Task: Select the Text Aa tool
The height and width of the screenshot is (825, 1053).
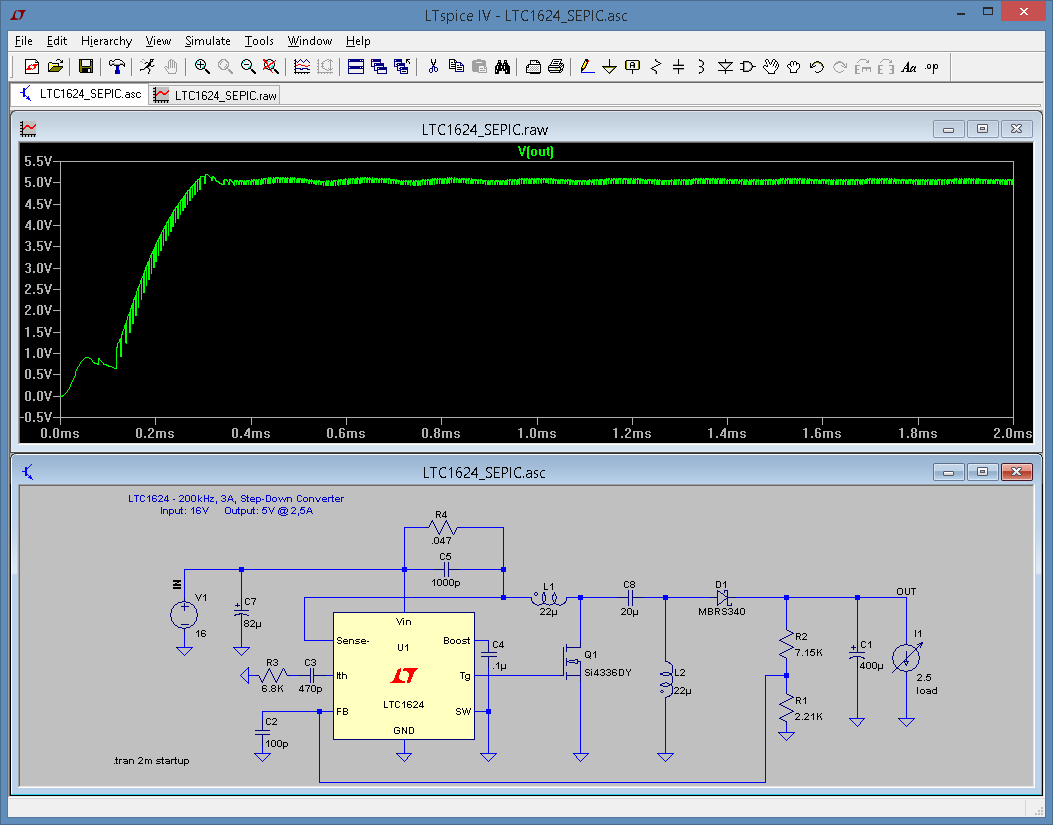Action: click(x=909, y=67)
